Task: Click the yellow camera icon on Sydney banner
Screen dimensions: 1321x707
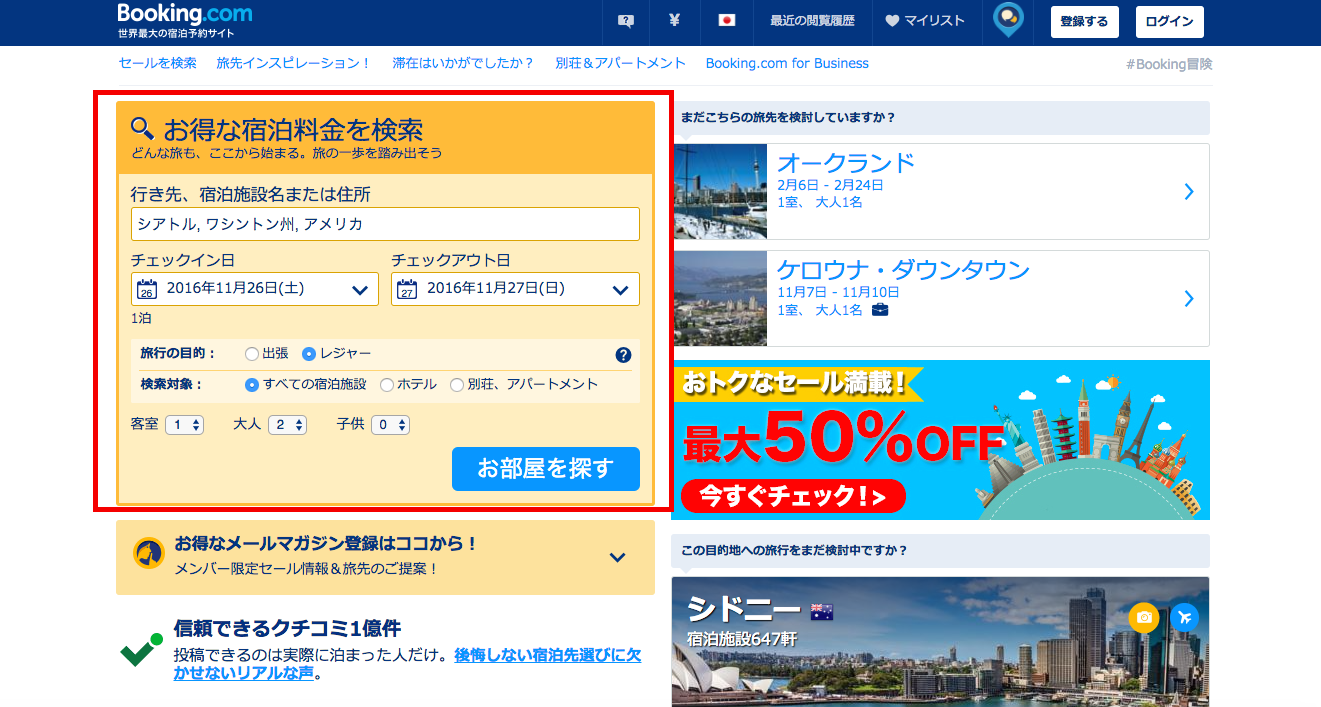Action: pyautogui.click(x=1144, y=618)
